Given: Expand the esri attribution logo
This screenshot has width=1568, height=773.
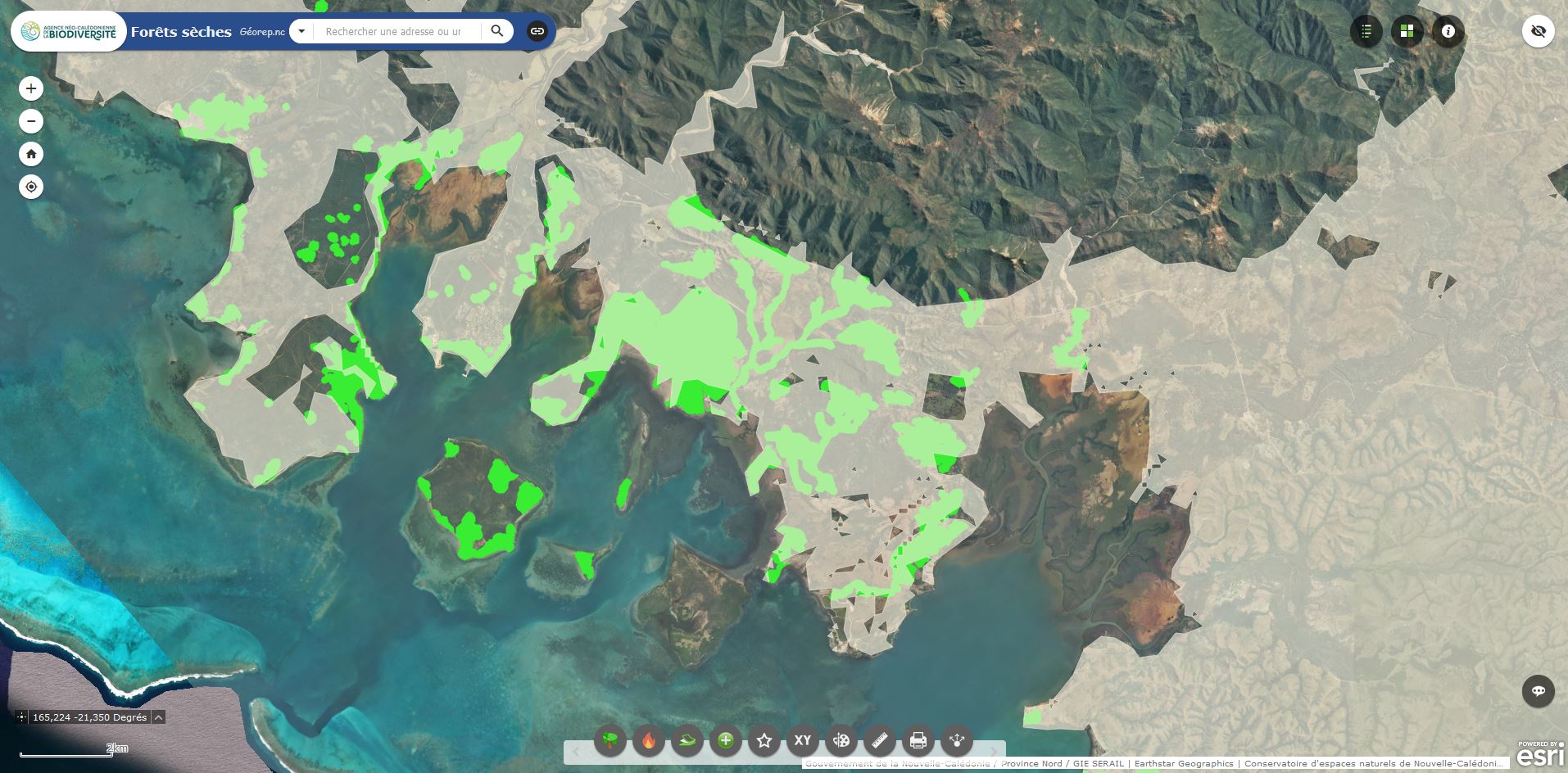Looking at the screenshot, I should 1541,754.
